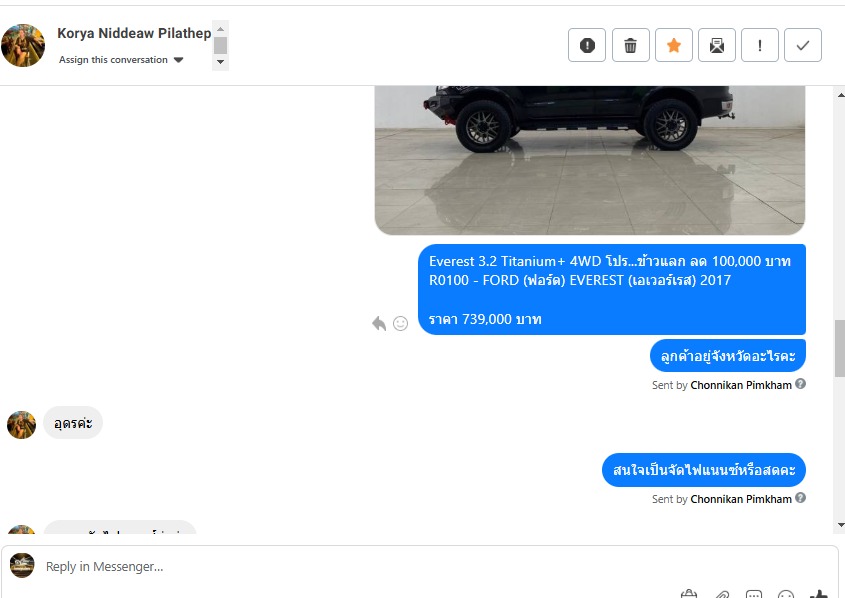Delete conversation using trash can icon

click(x=631, y=45)
